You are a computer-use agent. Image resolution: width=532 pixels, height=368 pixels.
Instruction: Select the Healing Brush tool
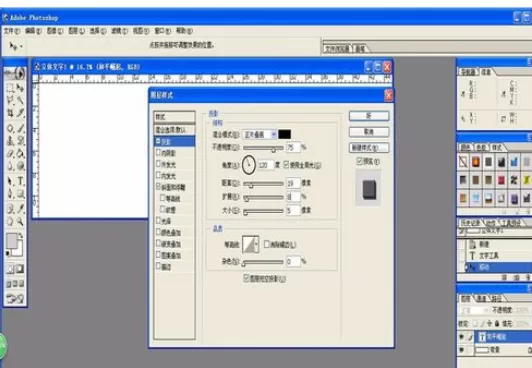[10, 129]
